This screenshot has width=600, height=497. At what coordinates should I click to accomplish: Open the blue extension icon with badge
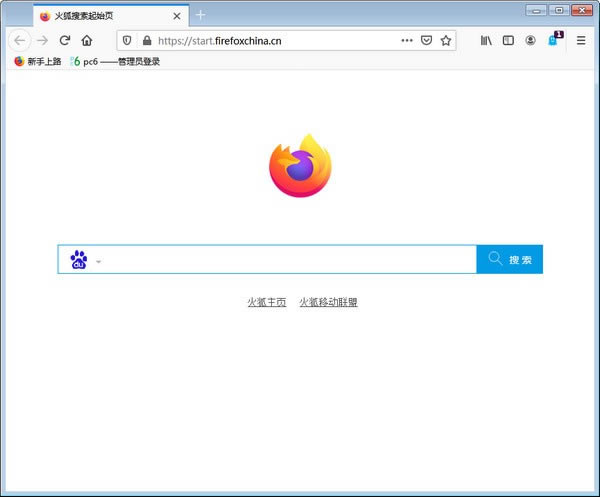tap(554, 39)
